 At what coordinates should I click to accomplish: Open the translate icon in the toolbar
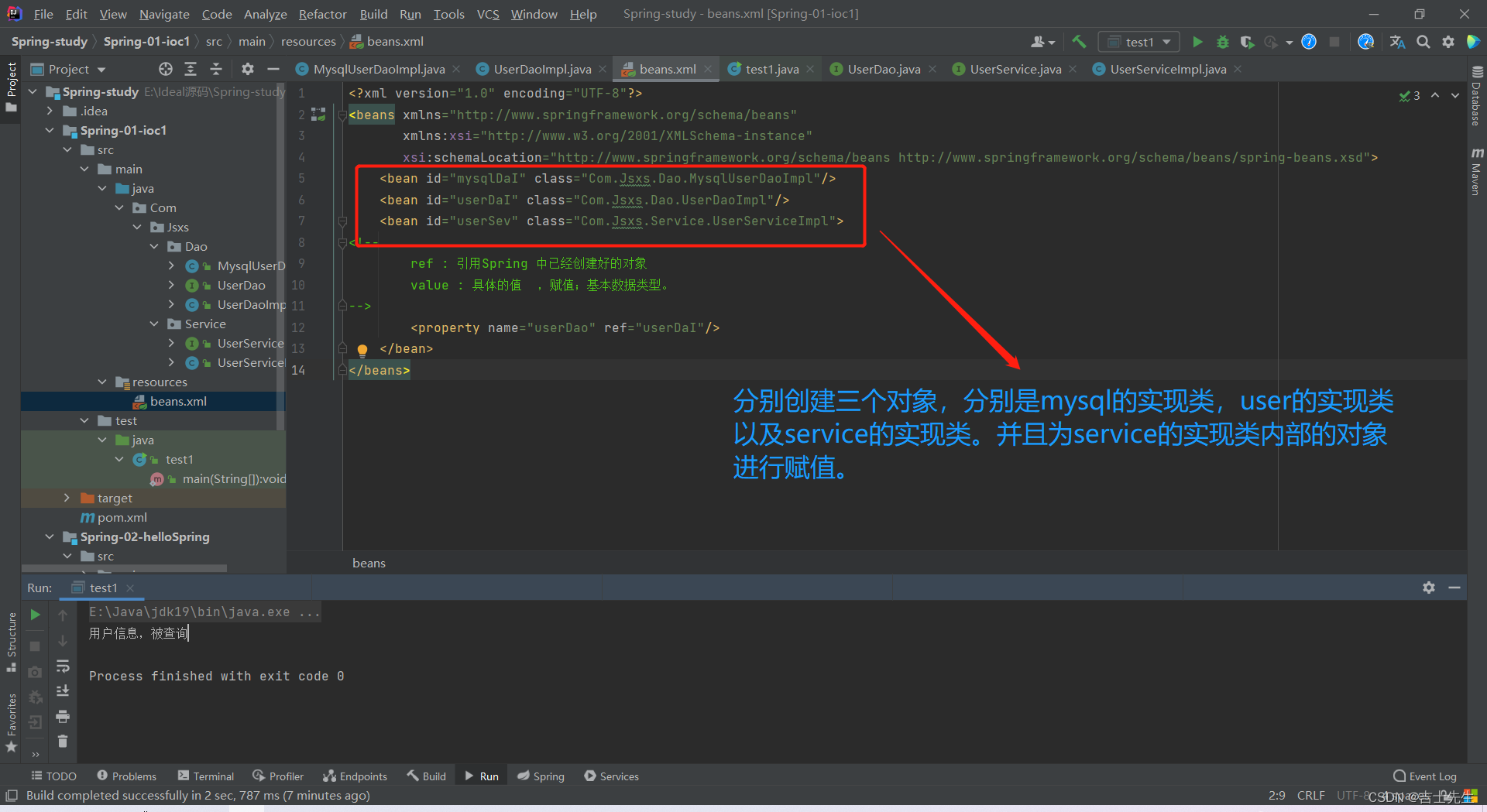tap(1397, 42)
